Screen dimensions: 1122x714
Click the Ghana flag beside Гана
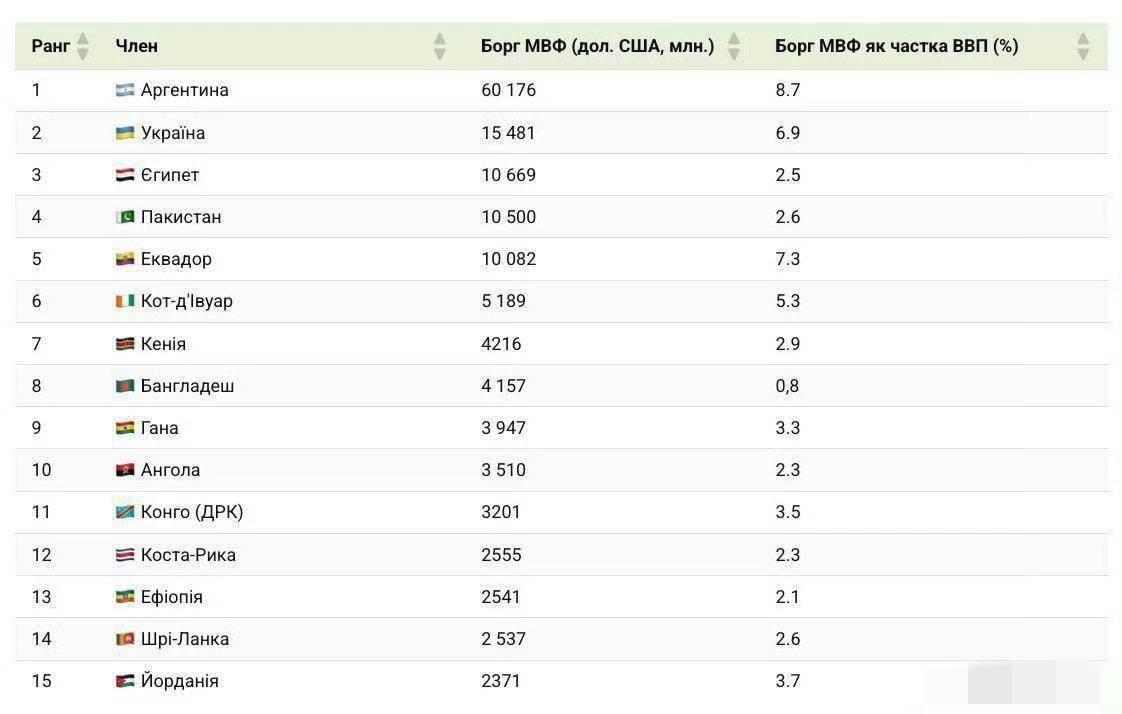coord(125,428)
